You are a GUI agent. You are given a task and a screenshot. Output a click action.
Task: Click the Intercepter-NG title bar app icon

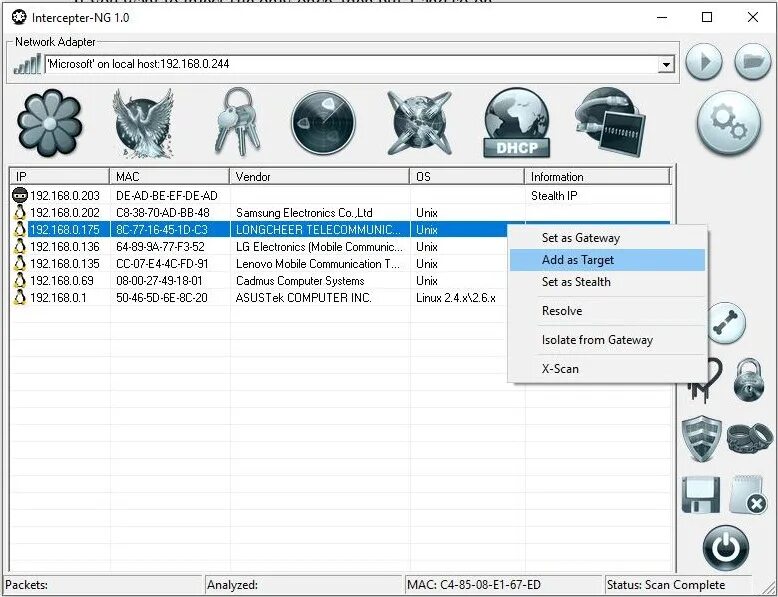19,17
